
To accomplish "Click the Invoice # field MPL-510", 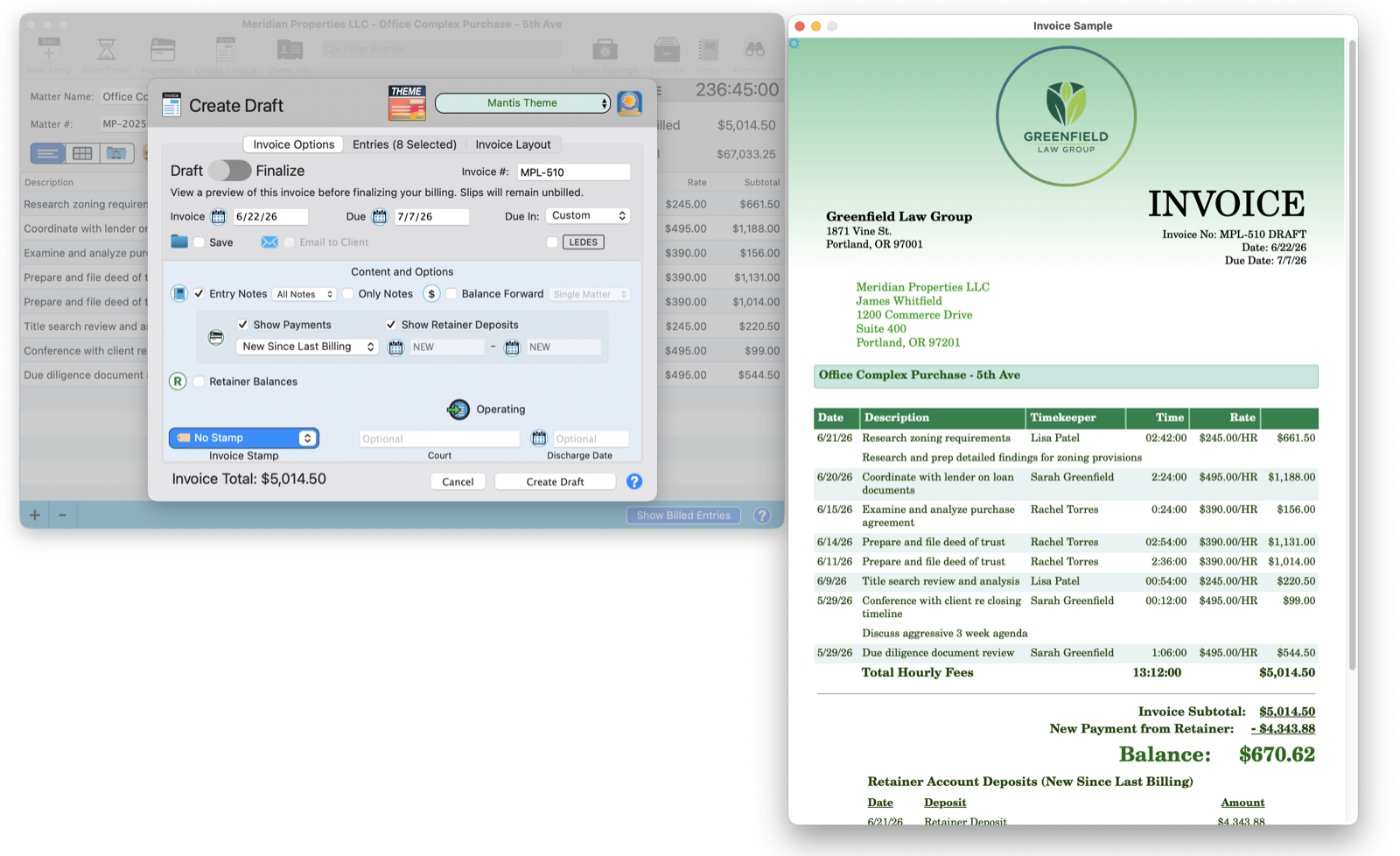I will (573, 172).
